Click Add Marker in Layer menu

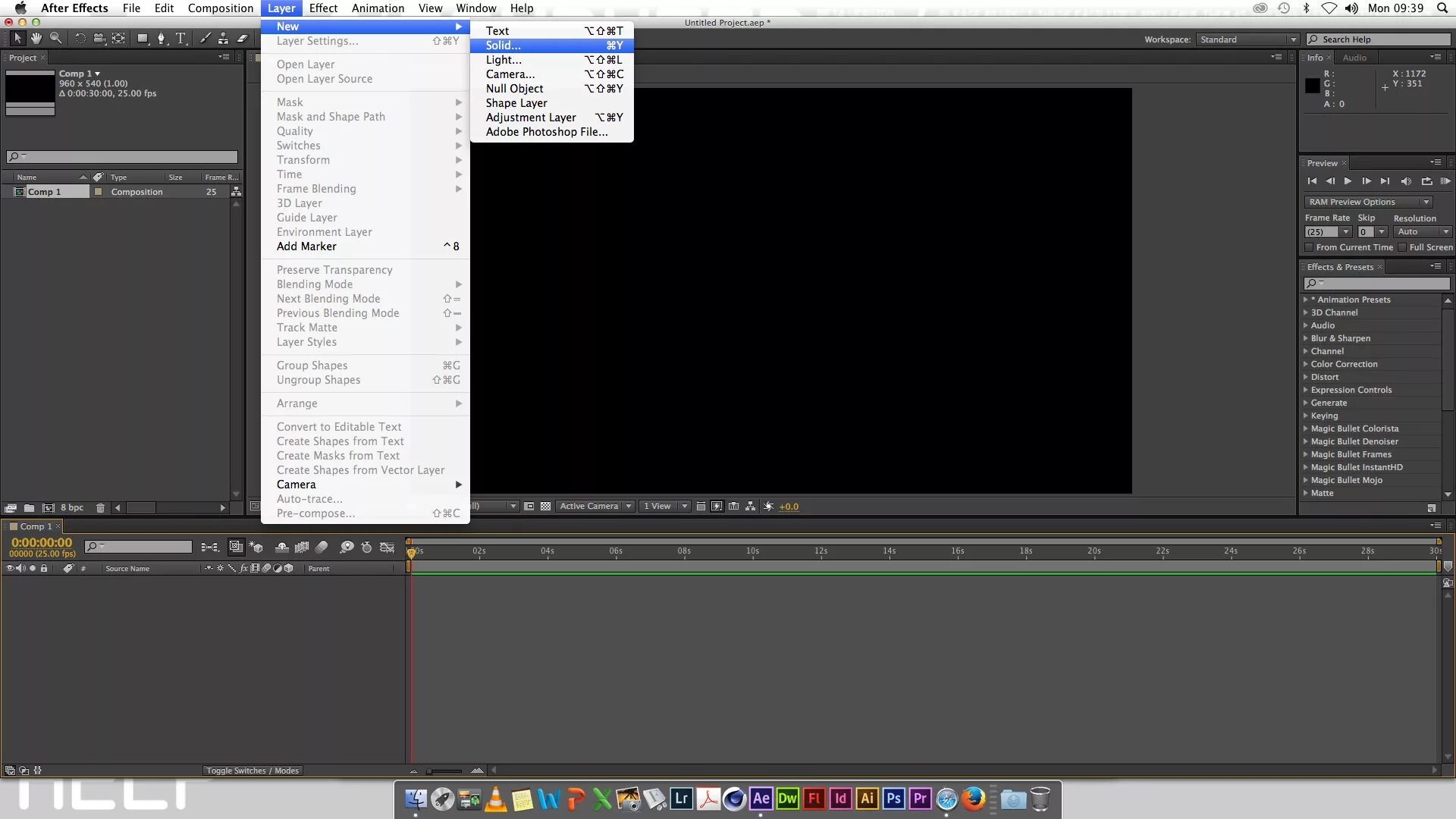[x=366, y=246]
